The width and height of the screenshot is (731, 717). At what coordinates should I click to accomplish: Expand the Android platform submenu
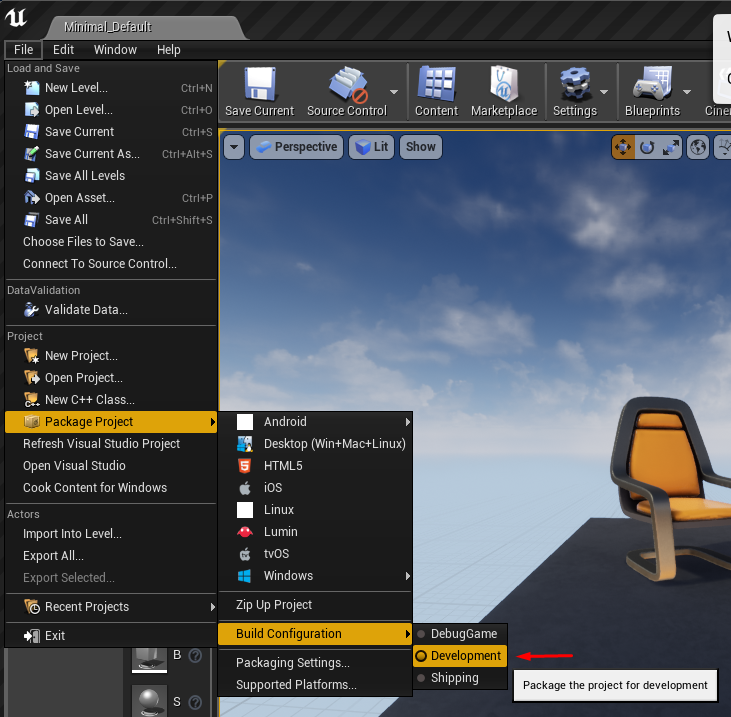(316, 421)
